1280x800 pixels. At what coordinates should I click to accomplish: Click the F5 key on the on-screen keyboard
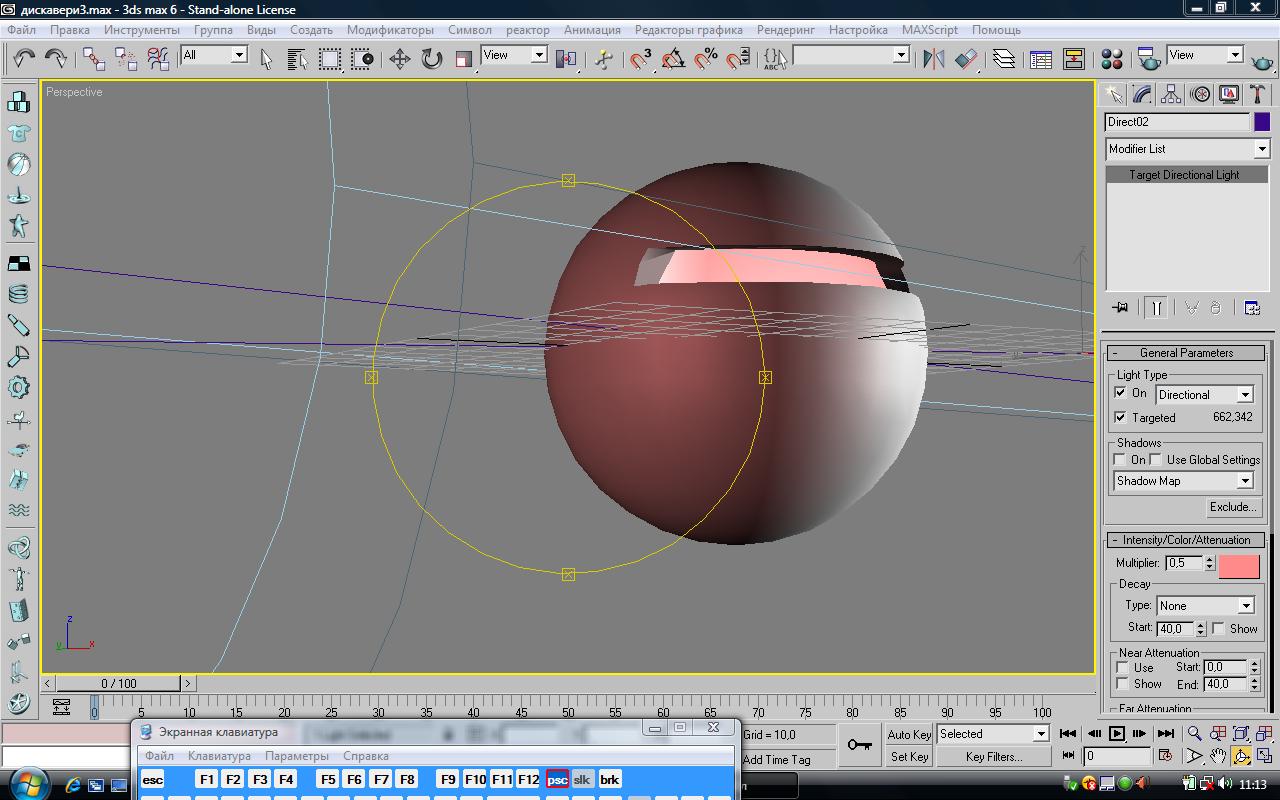(327, 779)
